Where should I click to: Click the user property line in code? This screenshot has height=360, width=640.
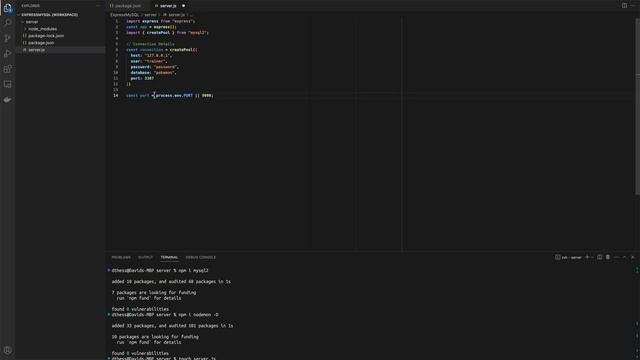click(x=149, y=61)
